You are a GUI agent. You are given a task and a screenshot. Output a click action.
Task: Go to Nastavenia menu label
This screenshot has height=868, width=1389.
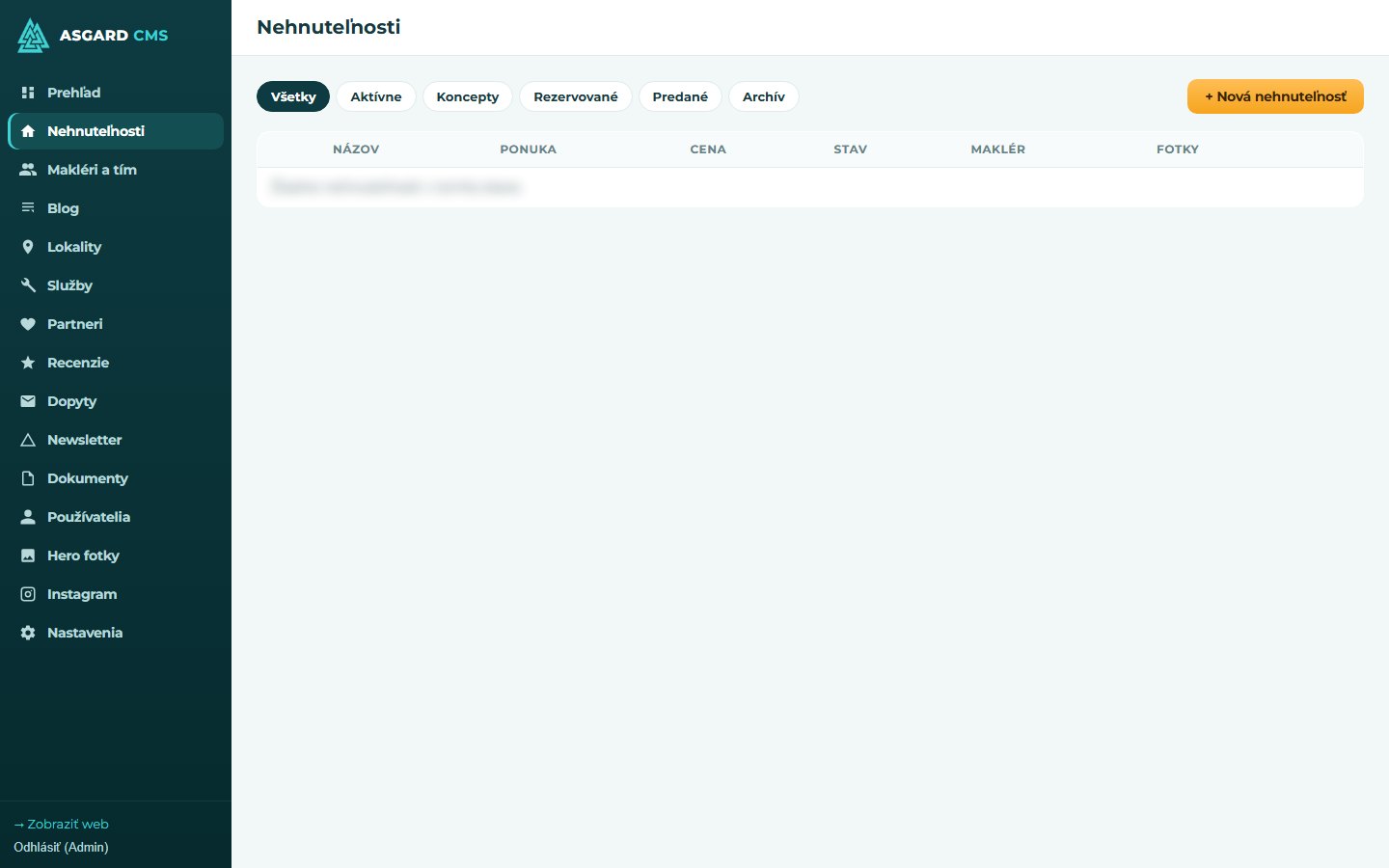tap(85, 633)
